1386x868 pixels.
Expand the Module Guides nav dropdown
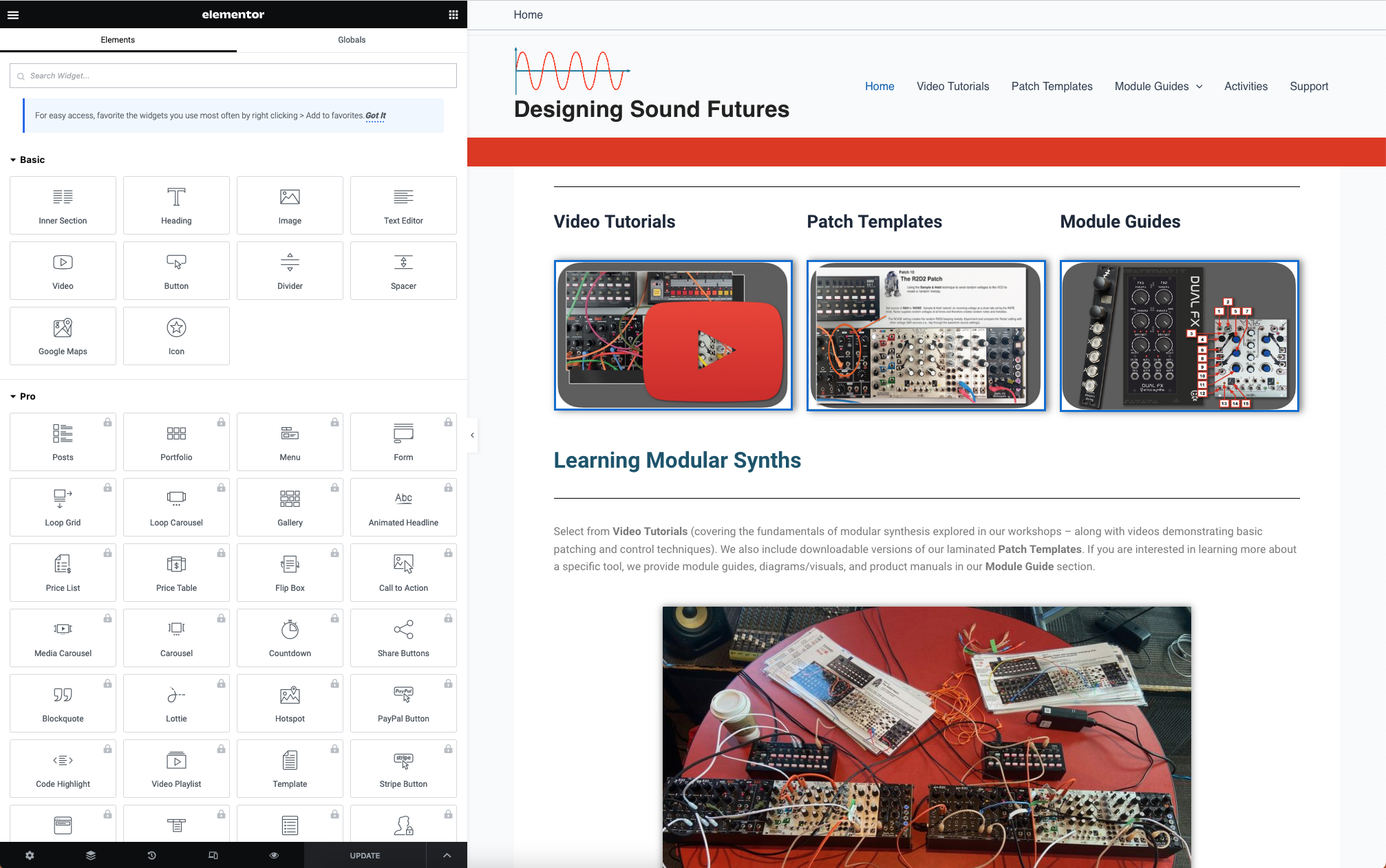[x=1200, y=87]
